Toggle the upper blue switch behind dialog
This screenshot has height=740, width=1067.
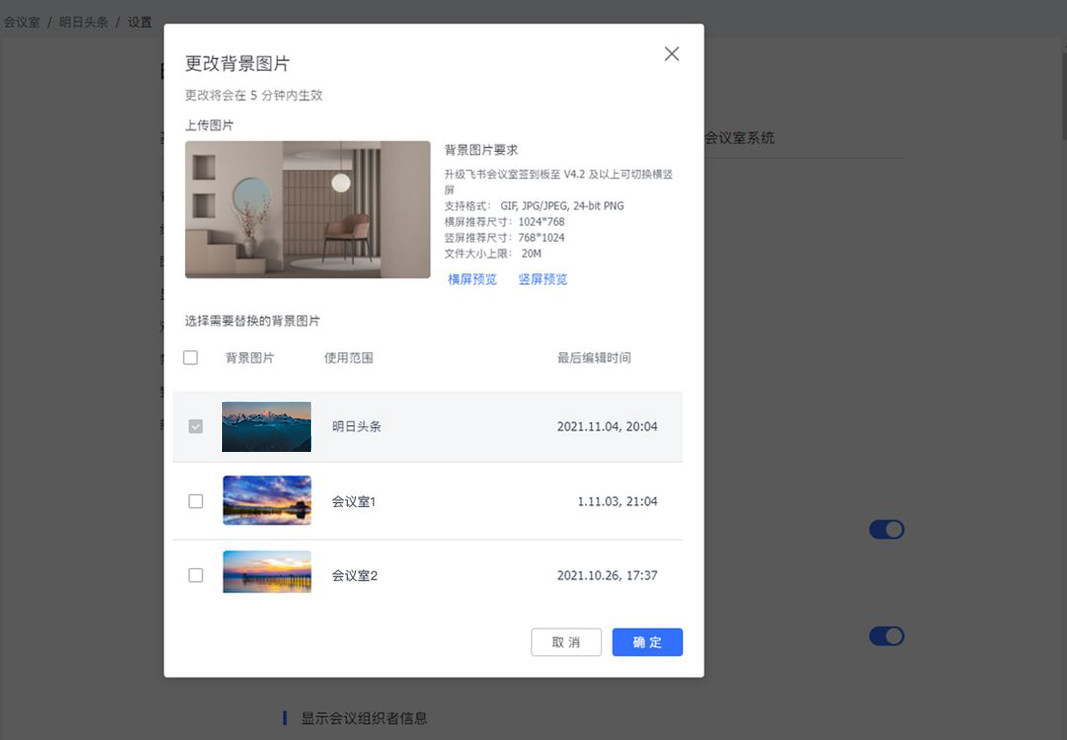click(886, 529)
